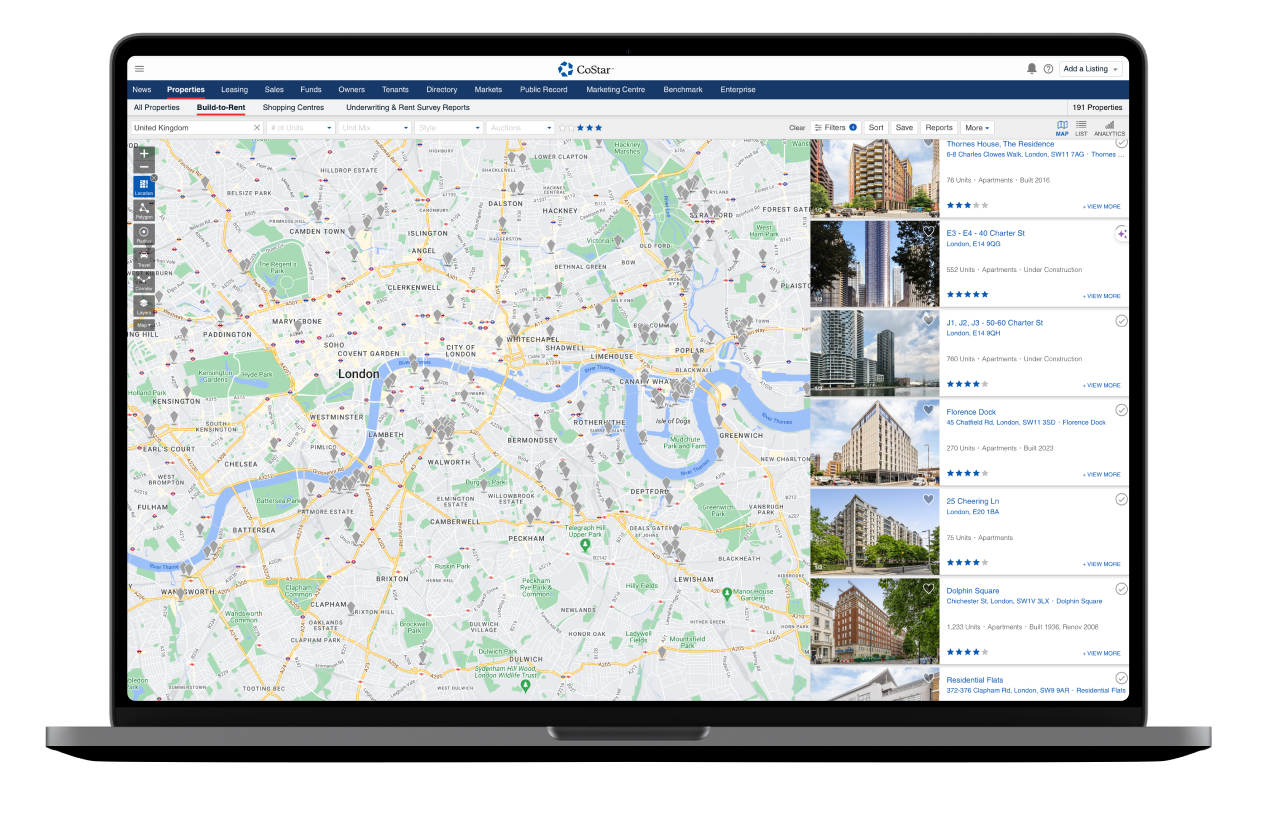Favorite the Florence Dock listing

pyautogui.click(x=928, y=410)
